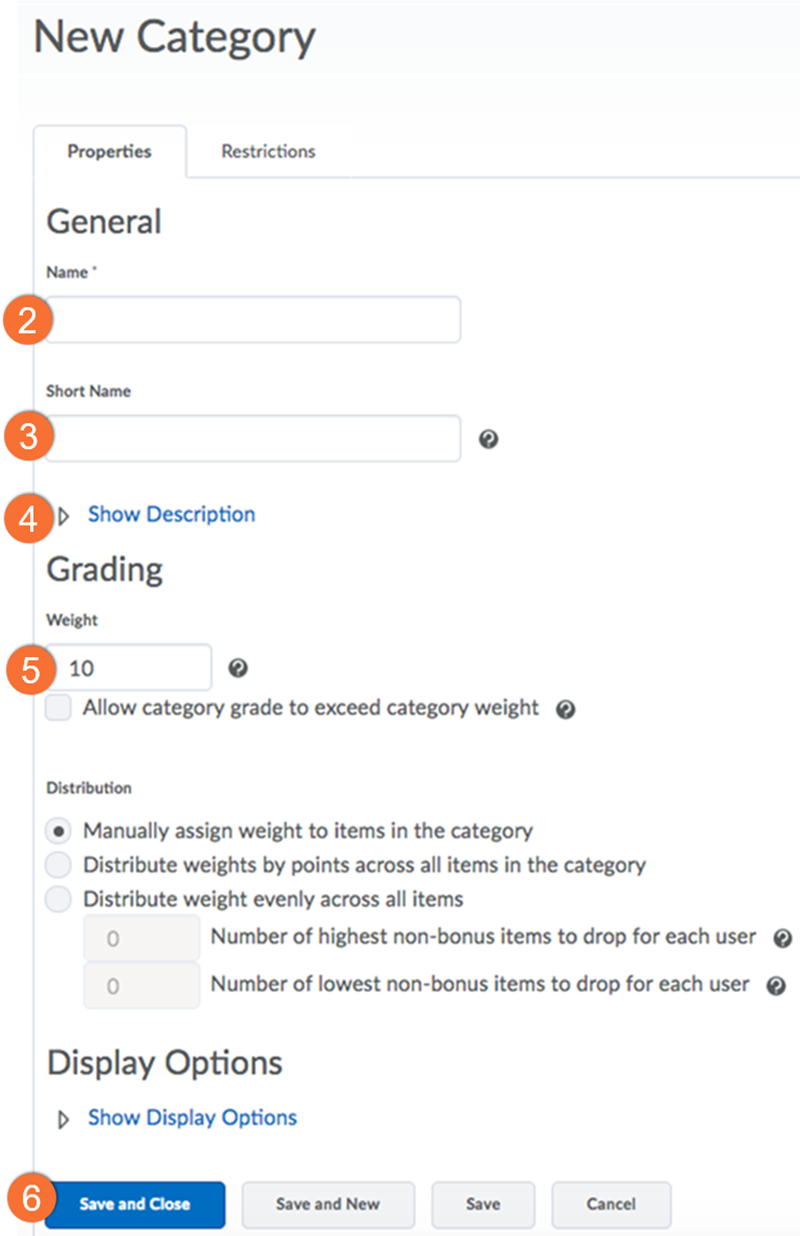
Task: Switch to the Restrictions tab
Action: 268,152
